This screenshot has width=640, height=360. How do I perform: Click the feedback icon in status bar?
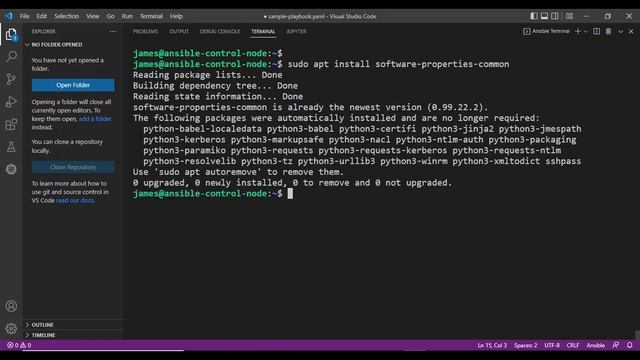(616, 345)
